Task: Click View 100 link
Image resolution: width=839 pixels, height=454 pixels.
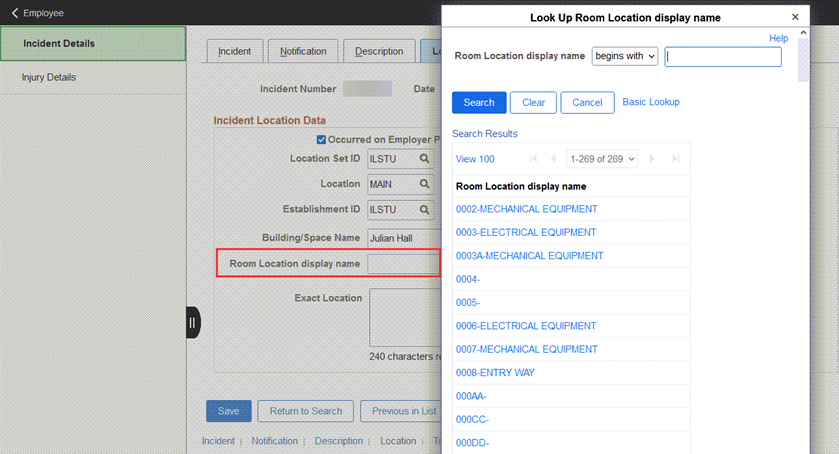Action: [475, 159]
